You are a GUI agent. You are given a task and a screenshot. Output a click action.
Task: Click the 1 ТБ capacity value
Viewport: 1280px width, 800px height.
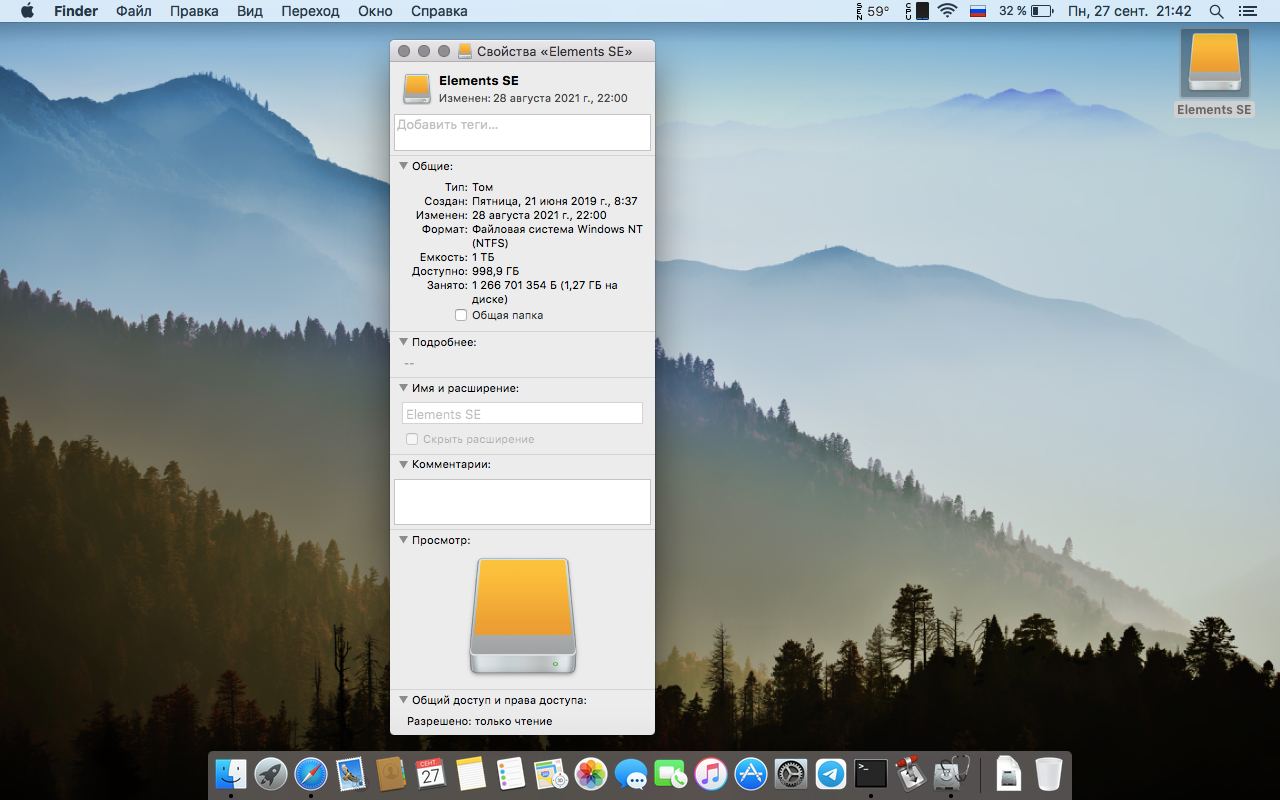pyautogui.click(x=483, y=257)
